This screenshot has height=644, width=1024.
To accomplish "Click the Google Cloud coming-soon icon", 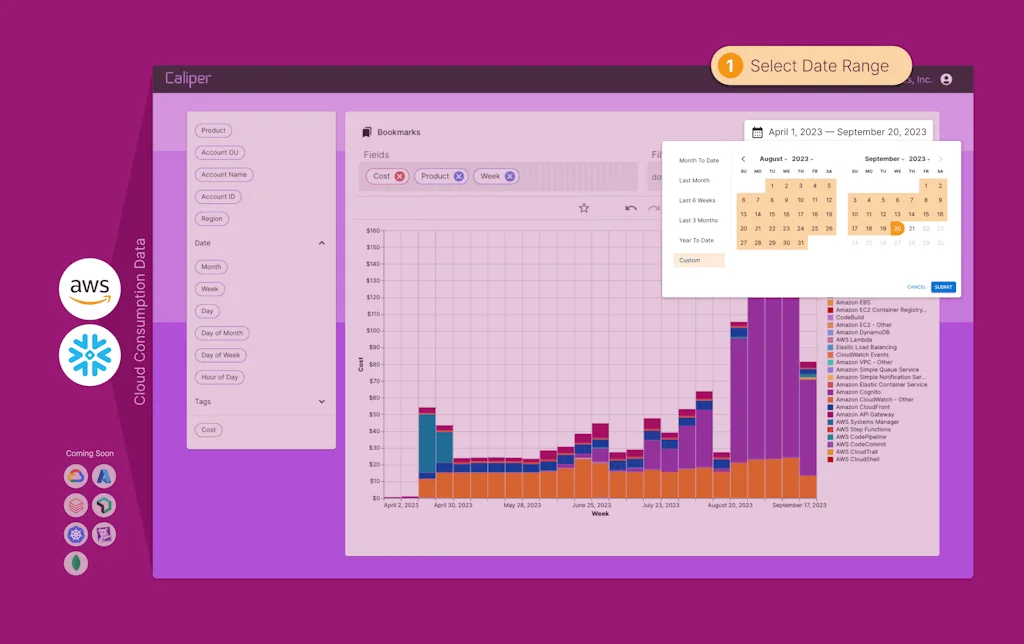I will pyautogui.click(x=76, y=477).
